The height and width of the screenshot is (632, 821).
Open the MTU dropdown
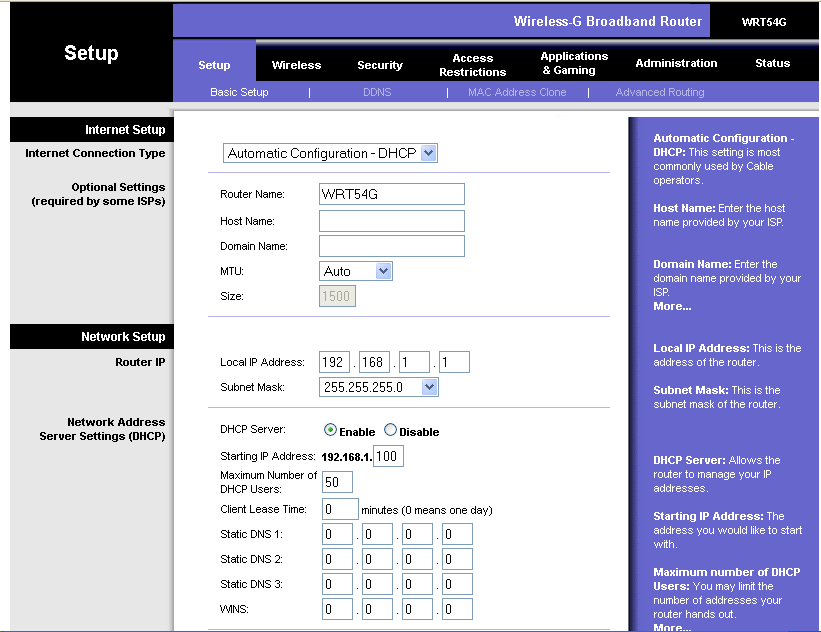tap(356, 271)
